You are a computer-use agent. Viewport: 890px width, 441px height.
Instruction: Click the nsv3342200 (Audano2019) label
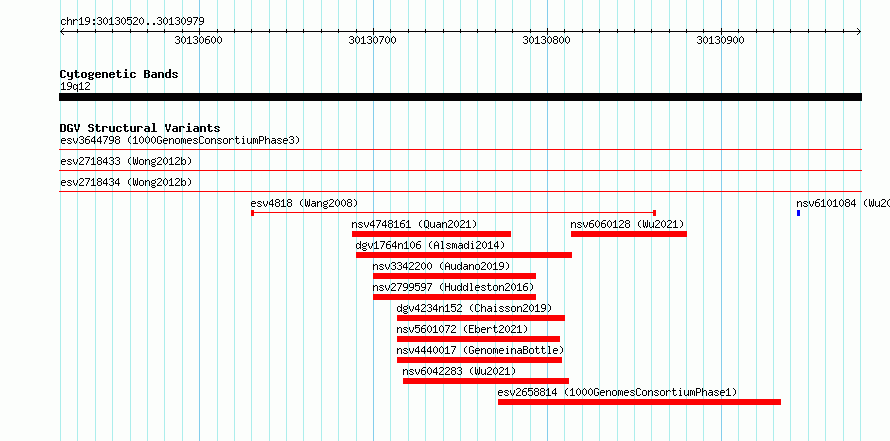(442, 266)
